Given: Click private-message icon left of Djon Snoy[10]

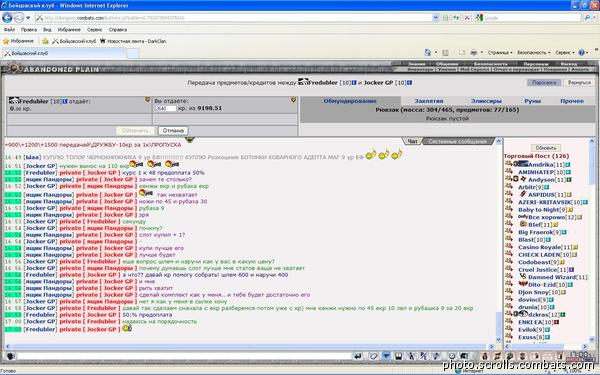Looking at the screenshot, I should coord(509,292).
